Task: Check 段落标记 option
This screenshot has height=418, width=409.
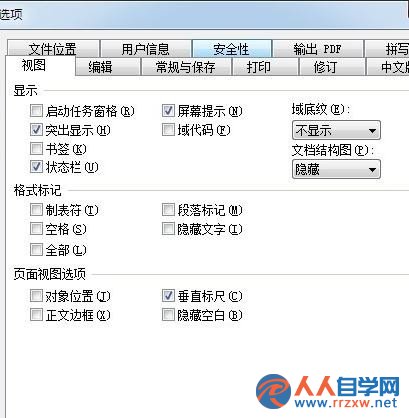Action: coord(168,210)
